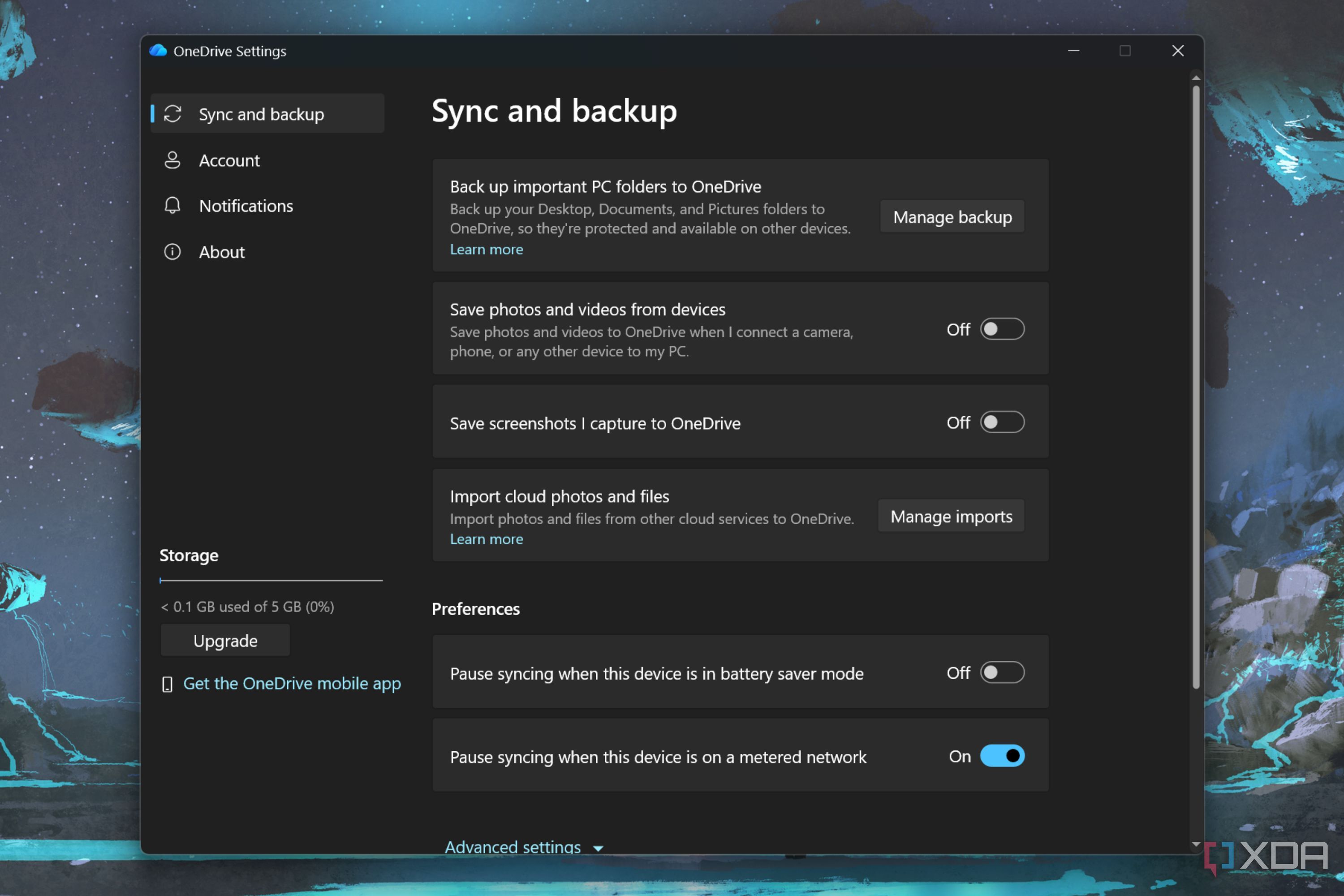This screenshot has width=1344, height=896.
Task: Click the mobile phone icon near app link
Action: coord(168,684)
